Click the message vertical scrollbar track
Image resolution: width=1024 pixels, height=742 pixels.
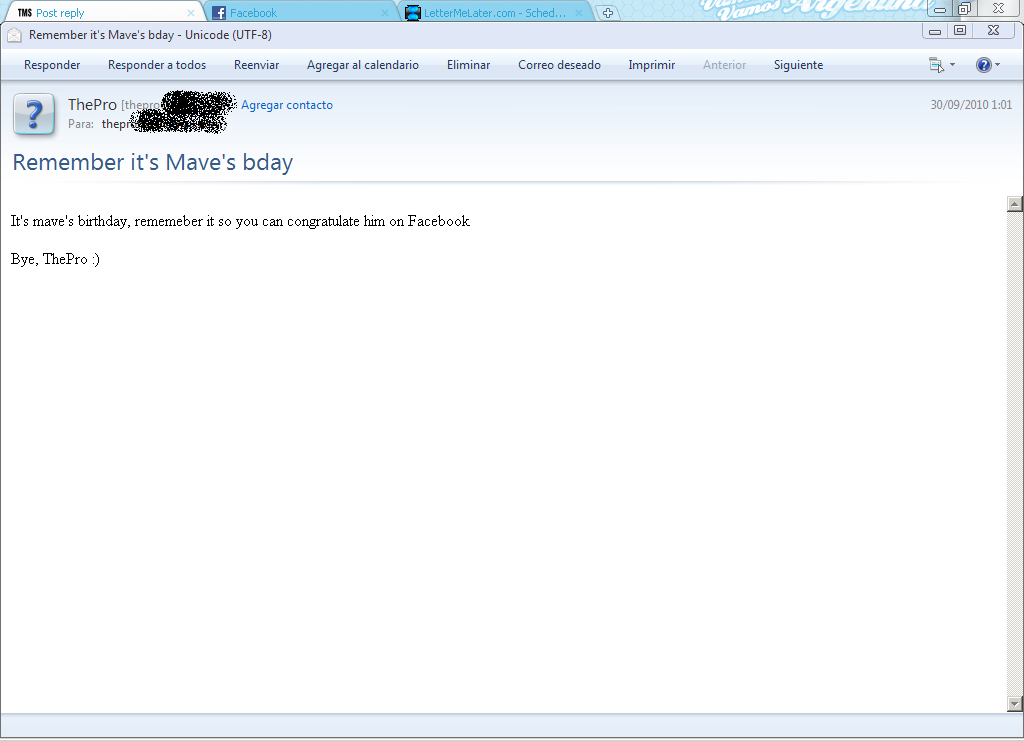(x=1014, y=454)
